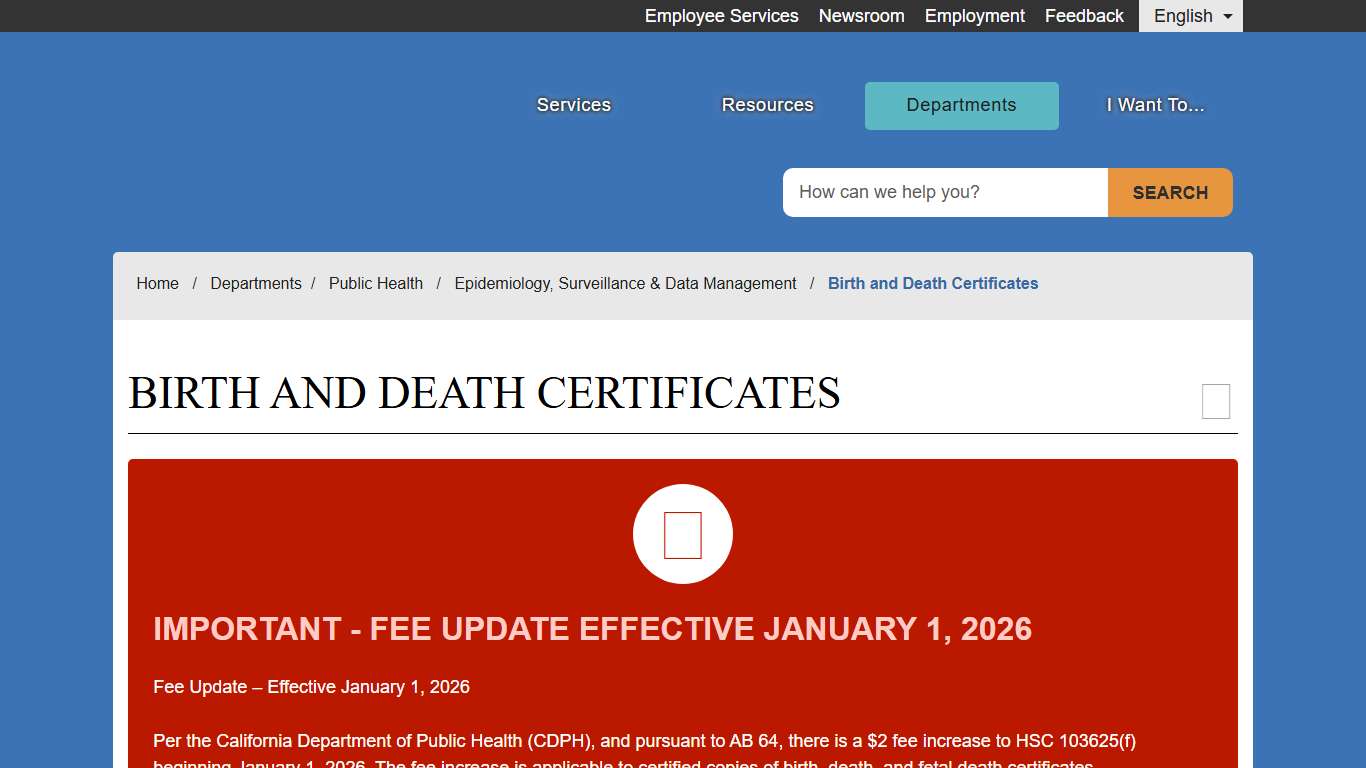Open the Services navigation menu

[573, 104]
